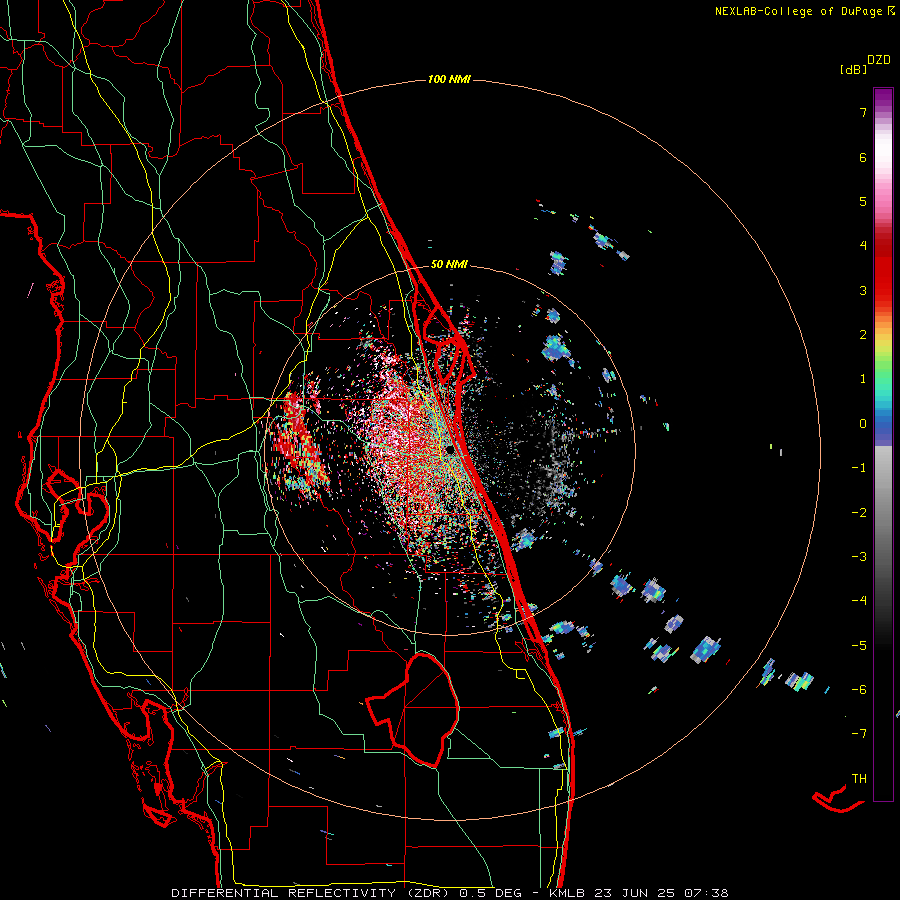The width and height of the screenshot is (900, 900).
Task: Click the "-5" value on the color scale
Action: pyautogui.click(x=859, y=646)
